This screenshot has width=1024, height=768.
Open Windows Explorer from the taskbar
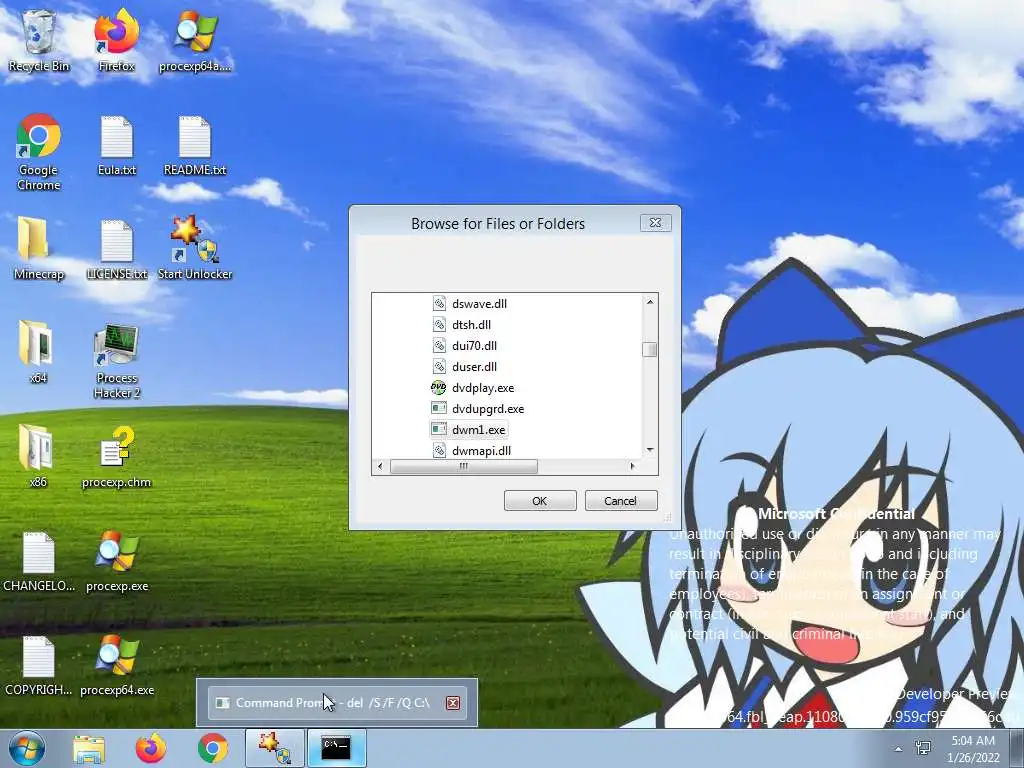coord(89,748)
